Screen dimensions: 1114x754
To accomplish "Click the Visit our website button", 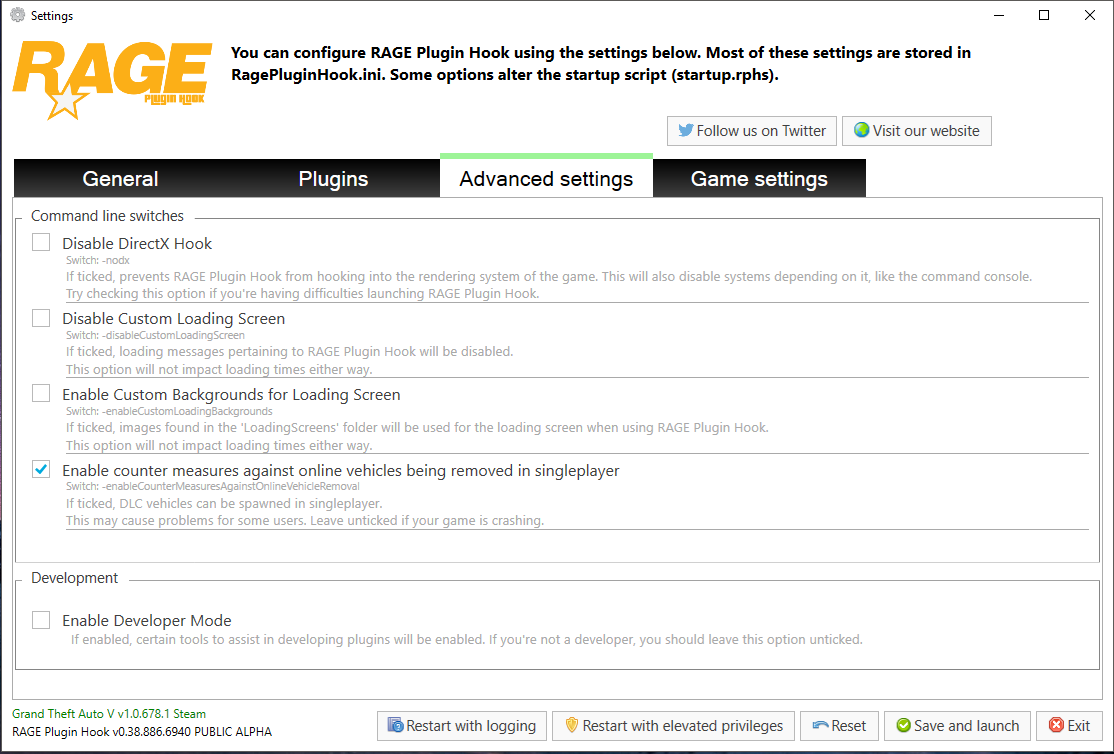I will (x=917, y=131).
